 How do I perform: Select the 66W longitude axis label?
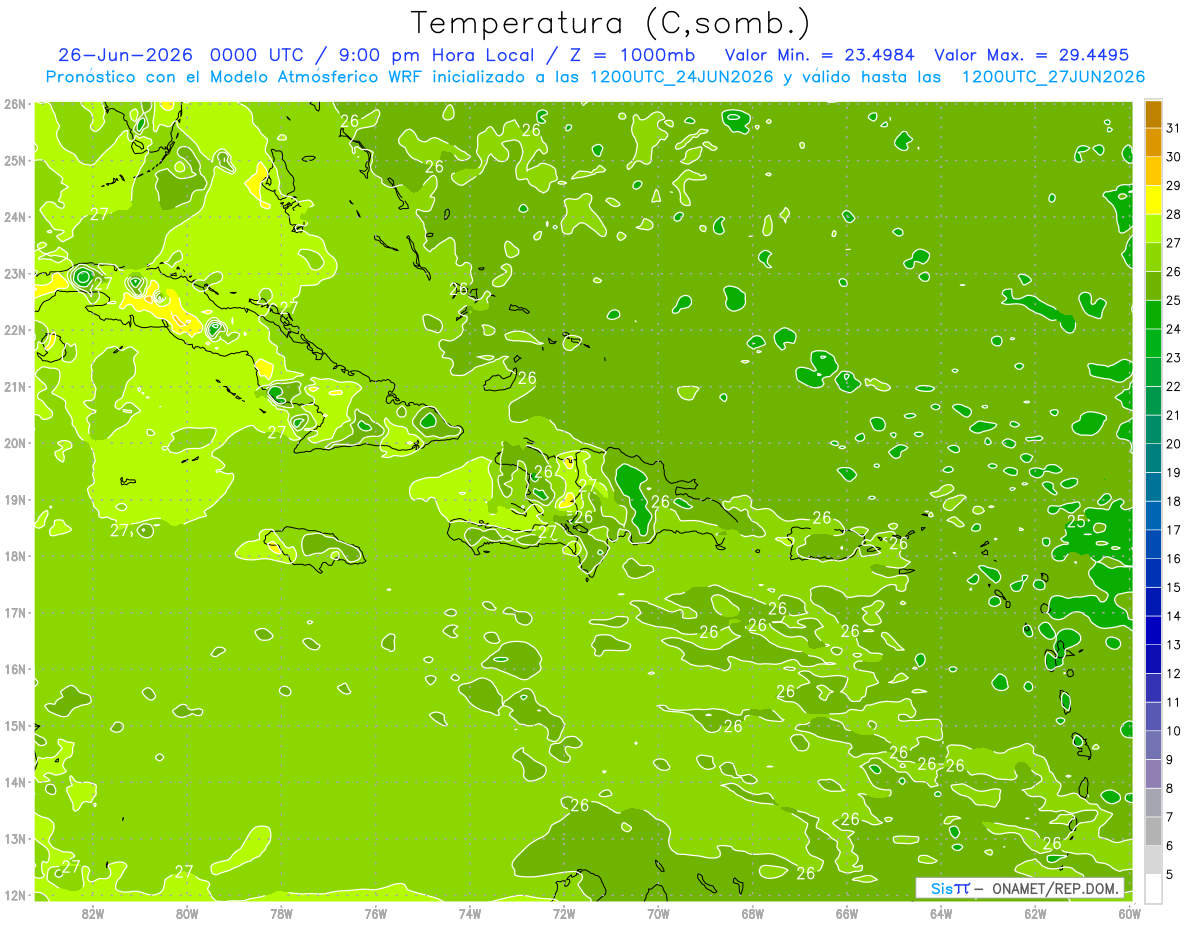847,913
